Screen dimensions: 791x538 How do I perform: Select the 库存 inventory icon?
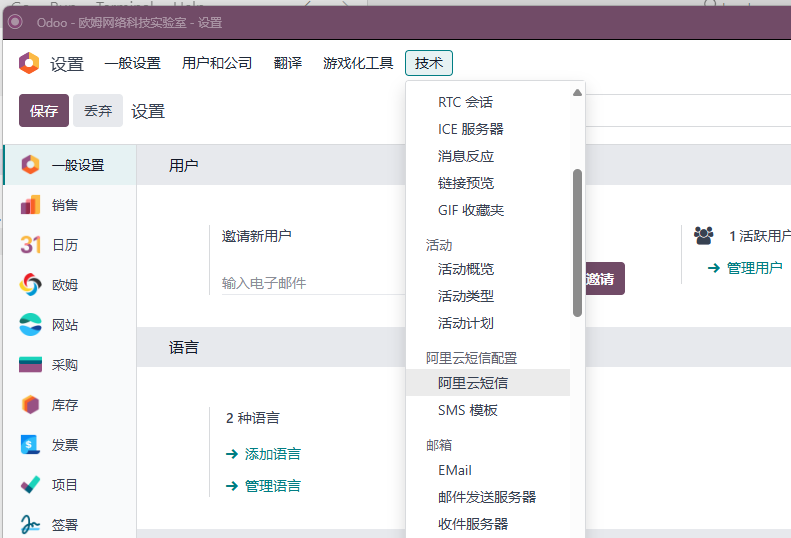tap(30, 405)
